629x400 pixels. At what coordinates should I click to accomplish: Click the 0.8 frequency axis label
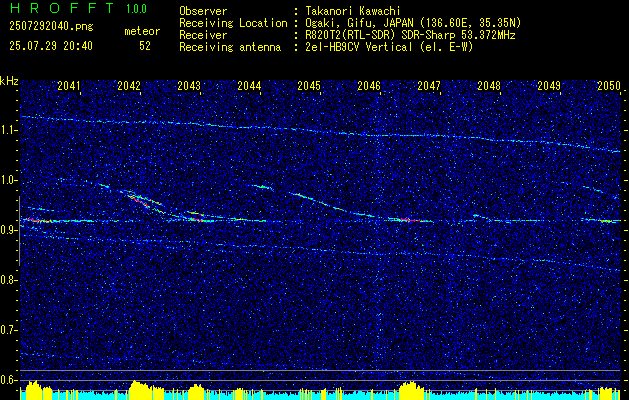[x=8, y=280]
